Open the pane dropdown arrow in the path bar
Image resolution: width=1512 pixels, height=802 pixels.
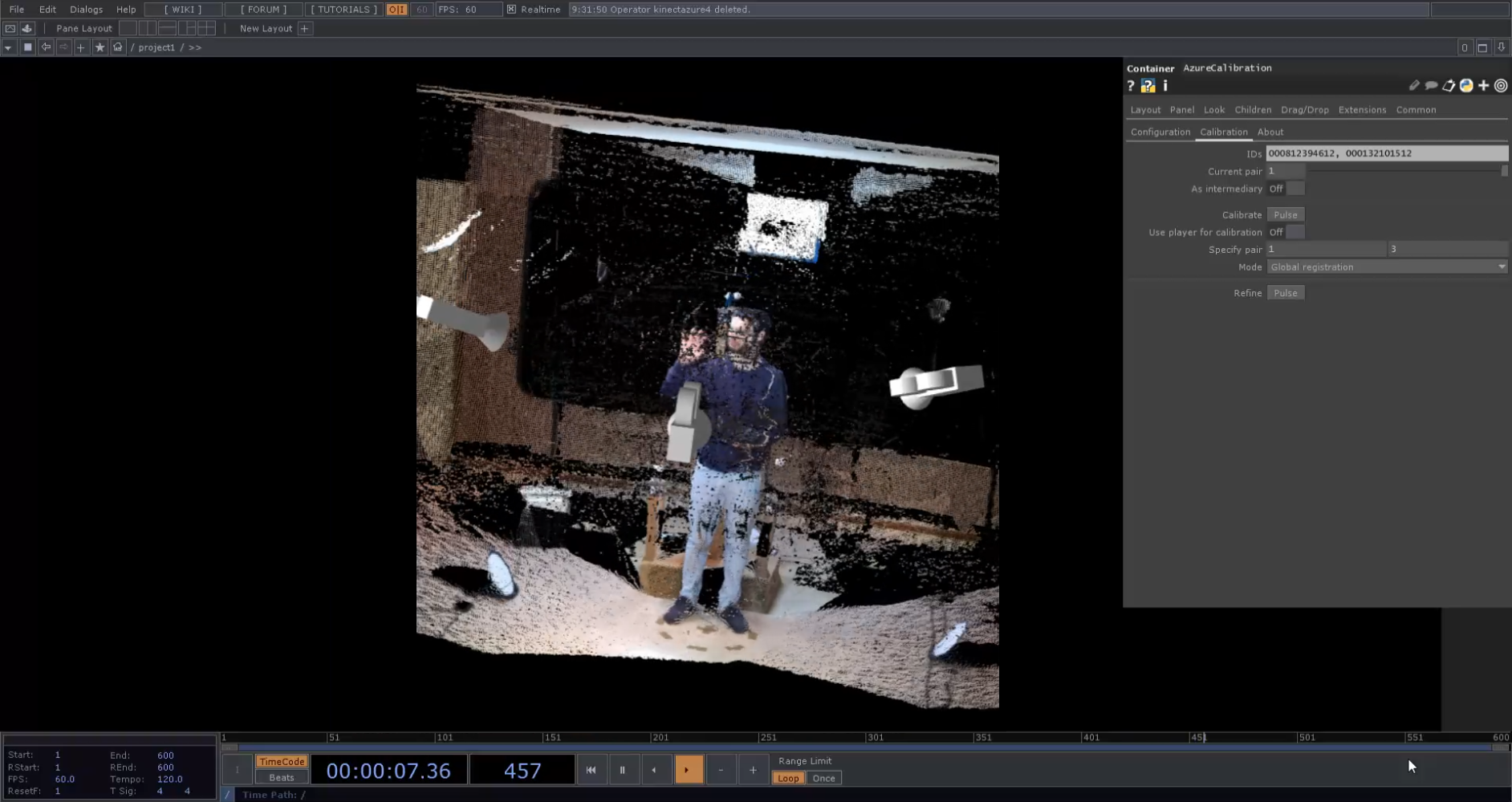8,47
